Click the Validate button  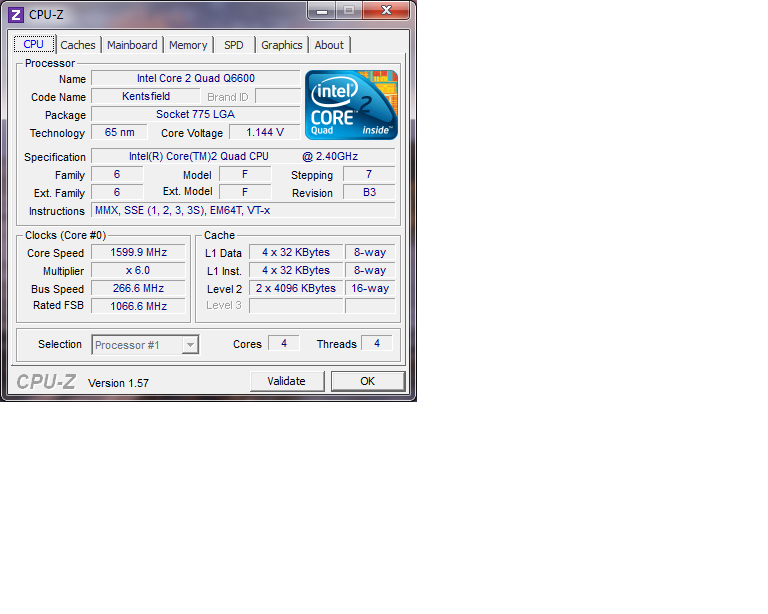click(287, 381)
